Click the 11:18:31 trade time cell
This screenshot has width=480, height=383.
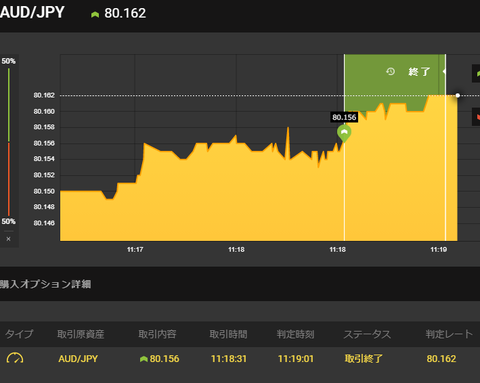[229, 359]
